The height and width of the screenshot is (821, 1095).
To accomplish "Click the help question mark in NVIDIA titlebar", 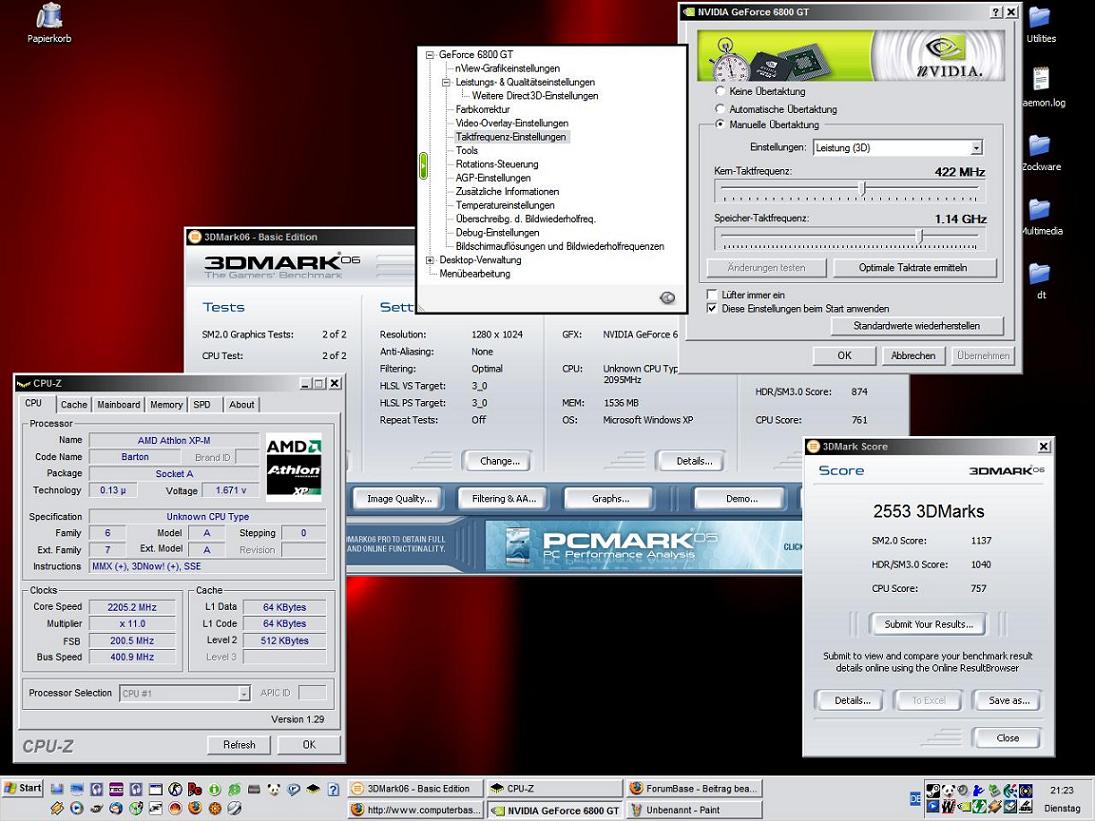I will (996, 12).
